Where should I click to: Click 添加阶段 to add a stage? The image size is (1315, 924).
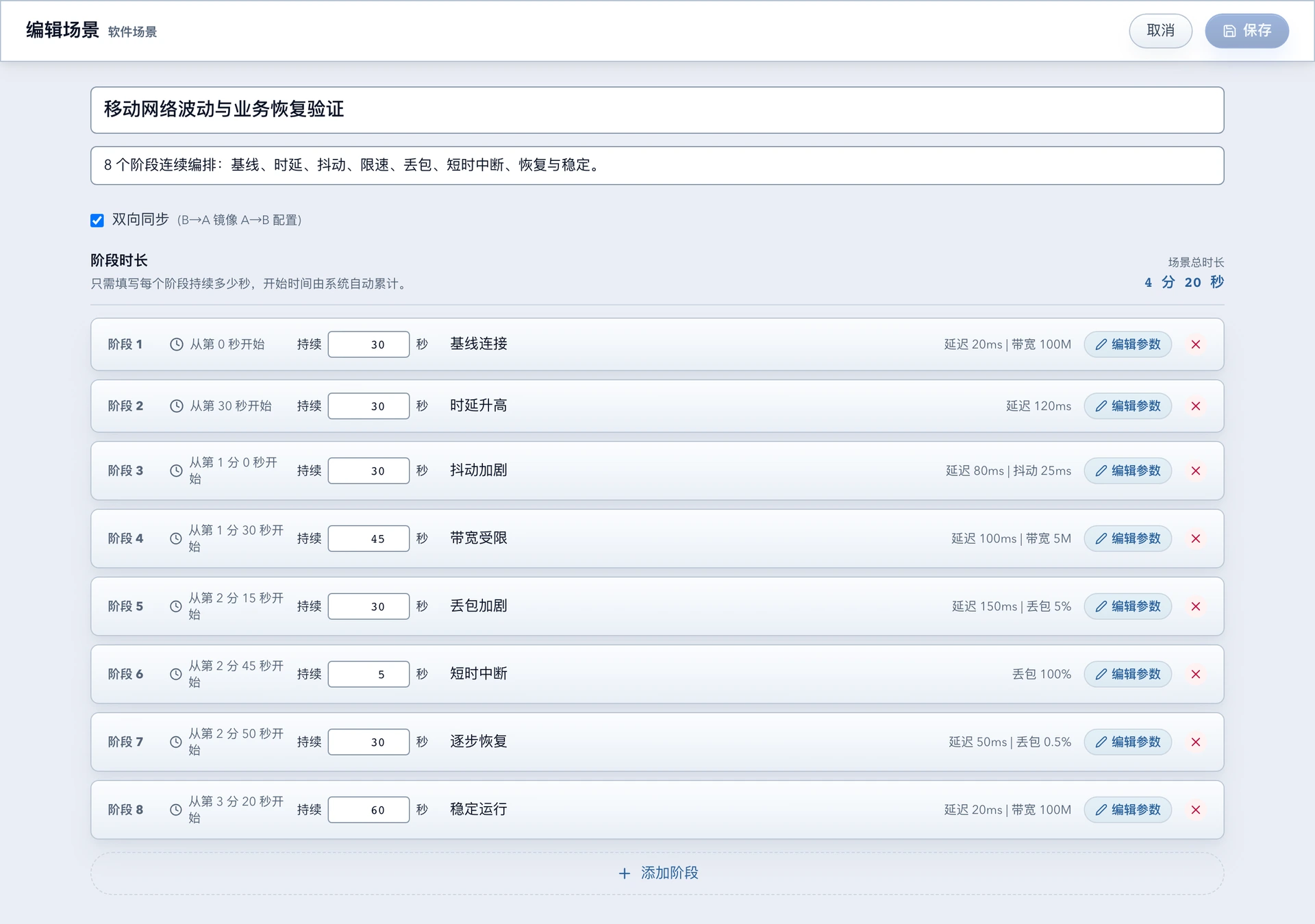click(x=657, y=873)
